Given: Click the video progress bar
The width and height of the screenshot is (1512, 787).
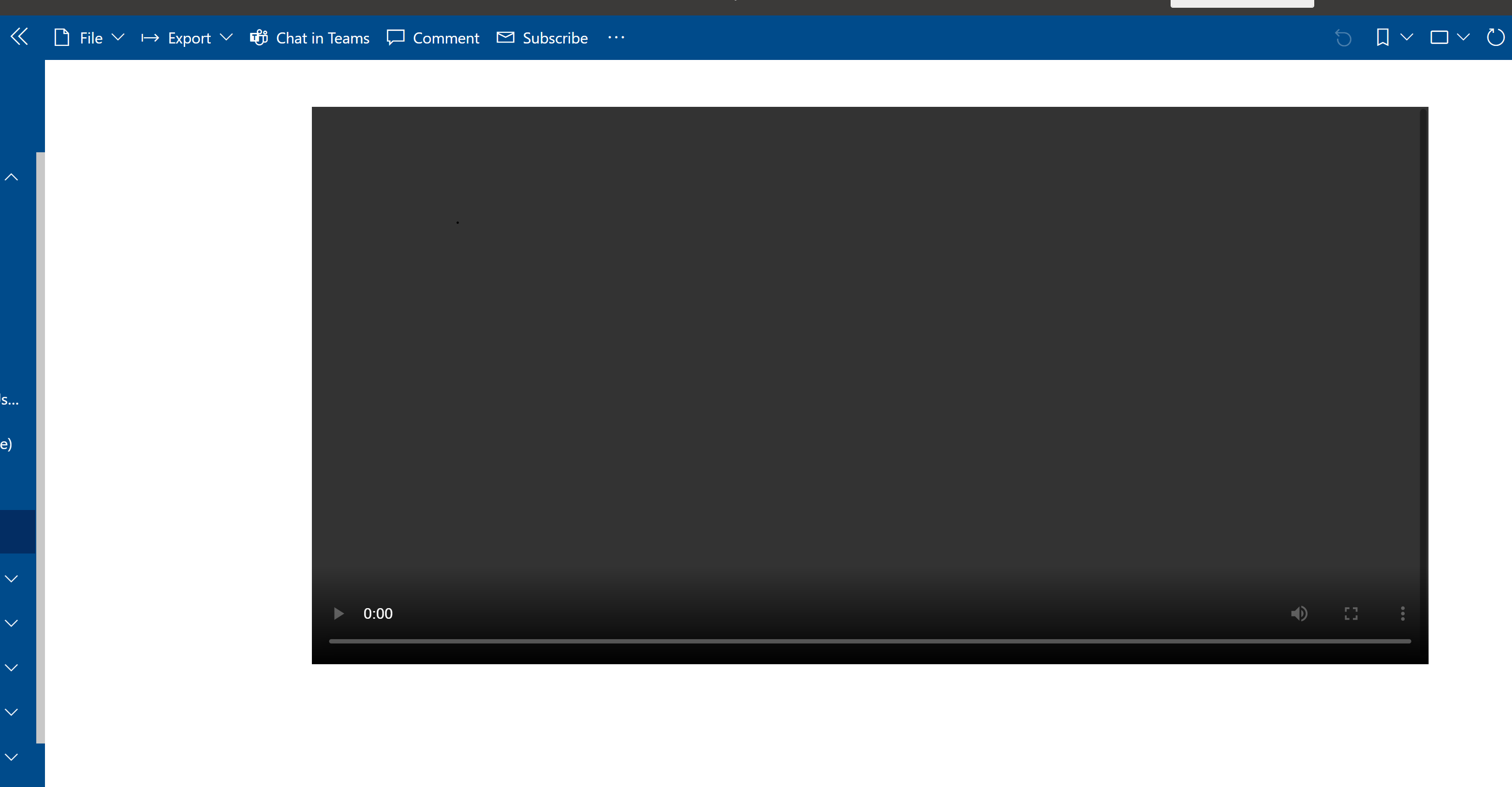Looking at the screenshot, I should click(x=870, y=641).
